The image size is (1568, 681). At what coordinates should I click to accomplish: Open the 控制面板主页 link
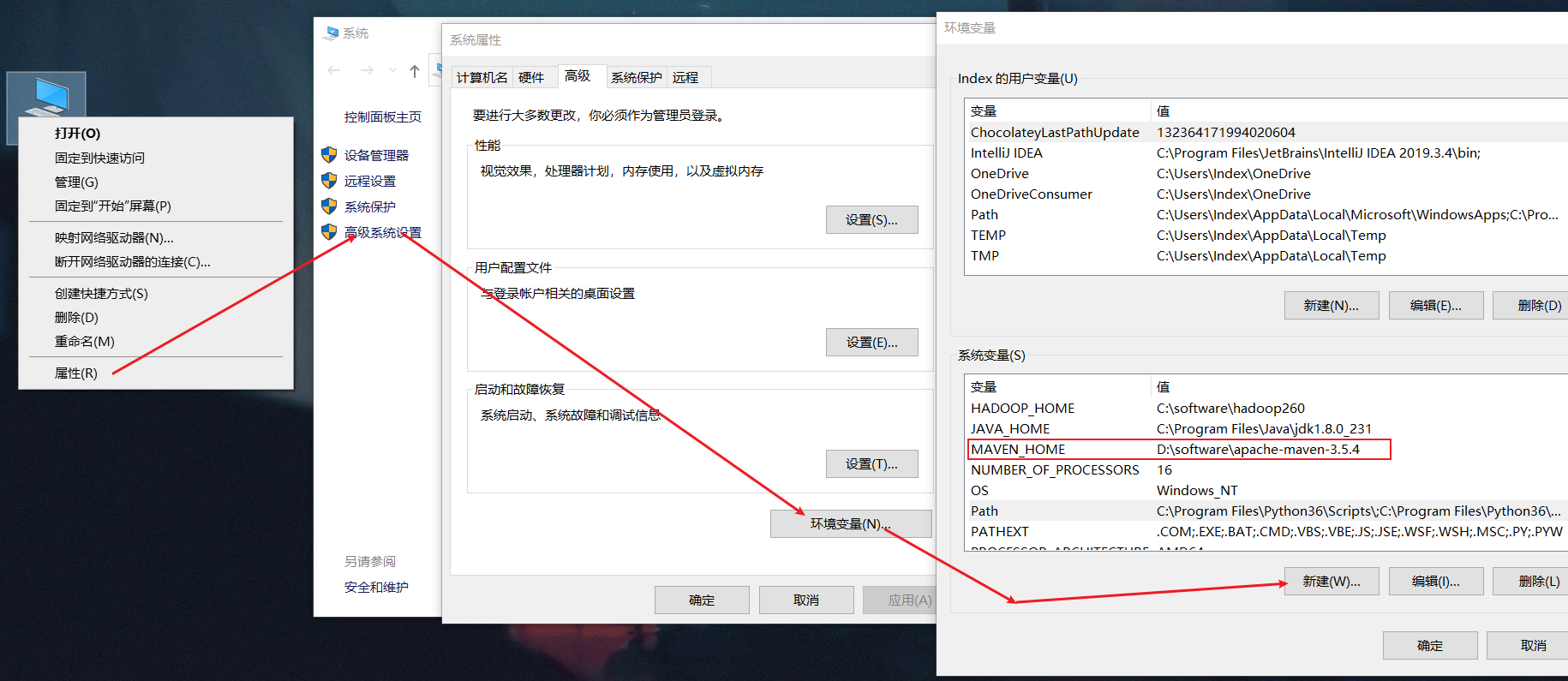pos(383,117)
